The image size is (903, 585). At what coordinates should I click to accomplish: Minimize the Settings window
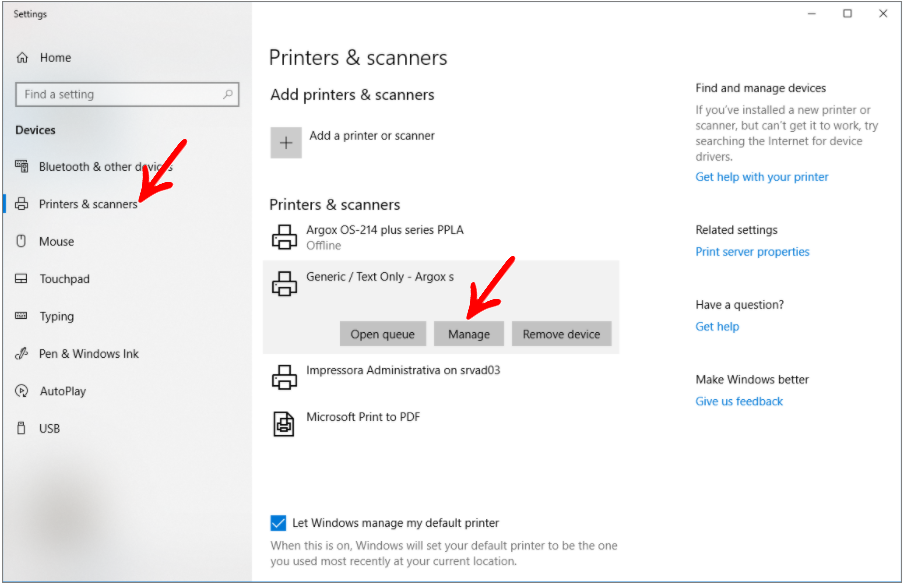coord(812,13)
